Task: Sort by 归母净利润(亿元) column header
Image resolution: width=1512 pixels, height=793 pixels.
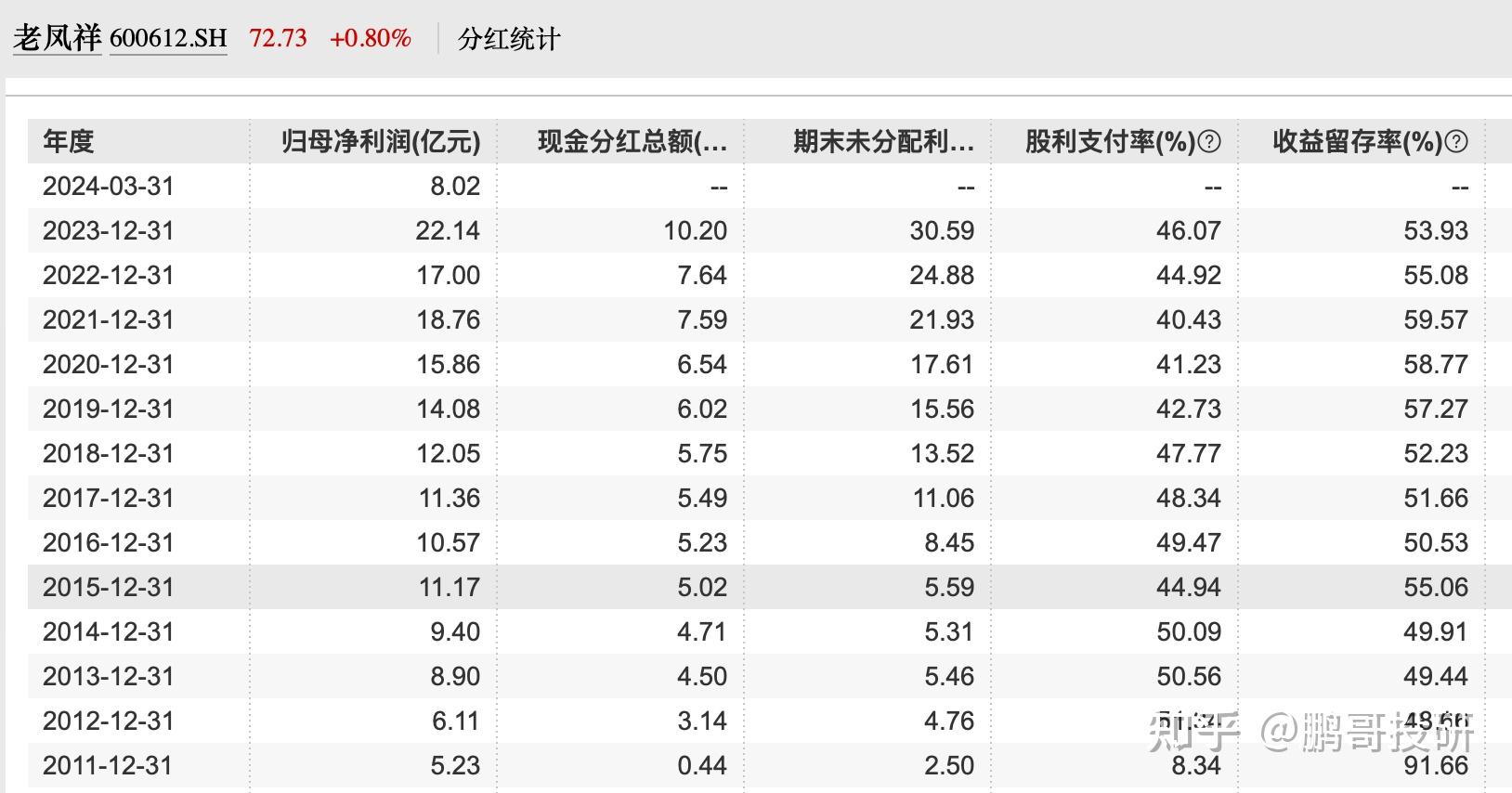Action: tap(379, 142)
